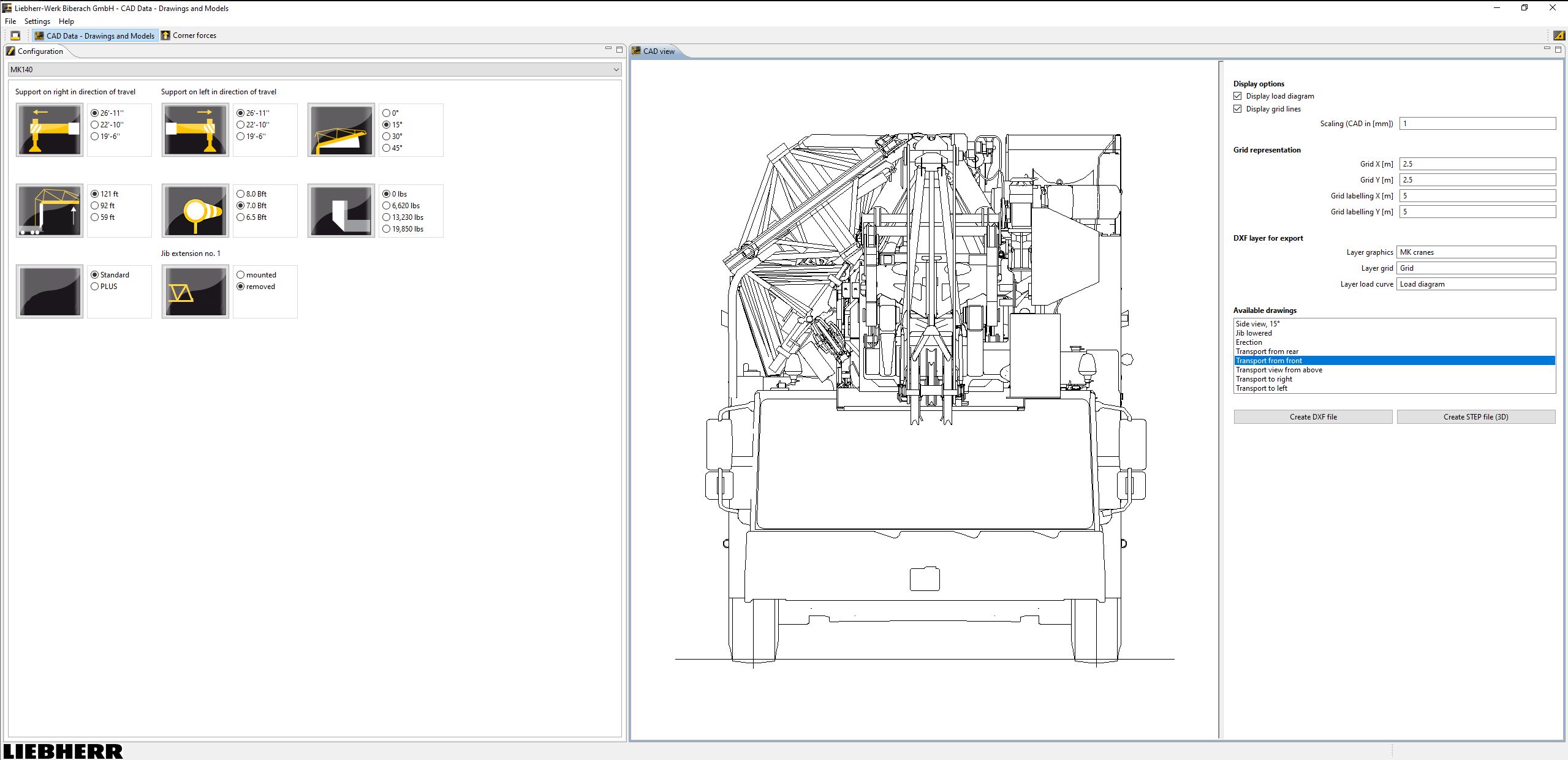Click the Create DXF file button
Image resolution: width=1568 pixels, height=760 pixels.
pyautogui.click(x=1312, y=416)
